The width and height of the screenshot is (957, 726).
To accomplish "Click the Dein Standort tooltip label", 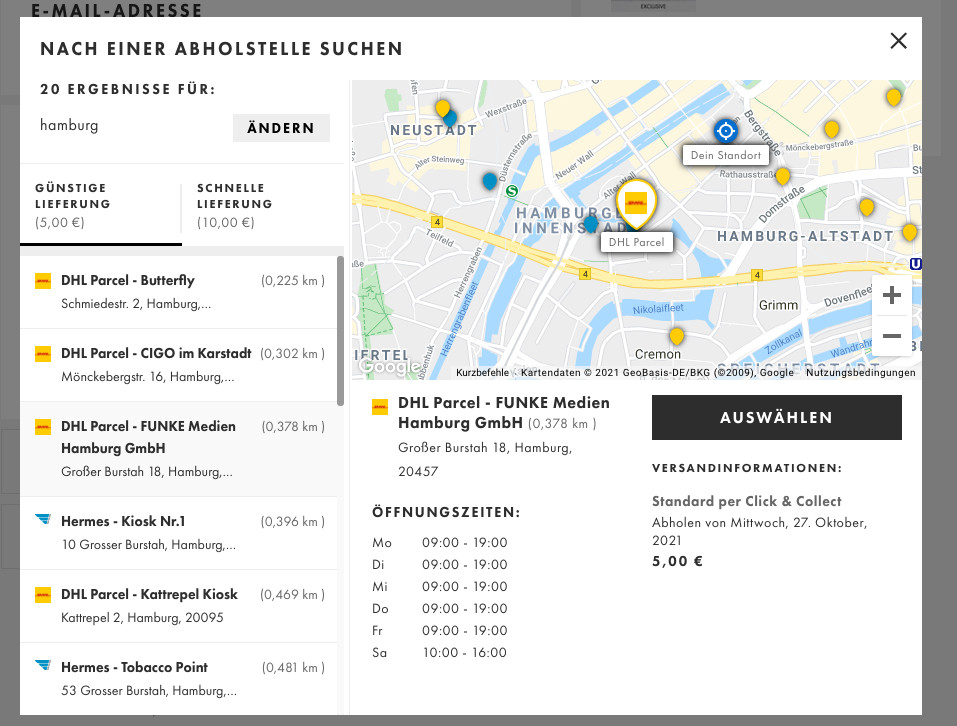I will click(x=726, y=155).
